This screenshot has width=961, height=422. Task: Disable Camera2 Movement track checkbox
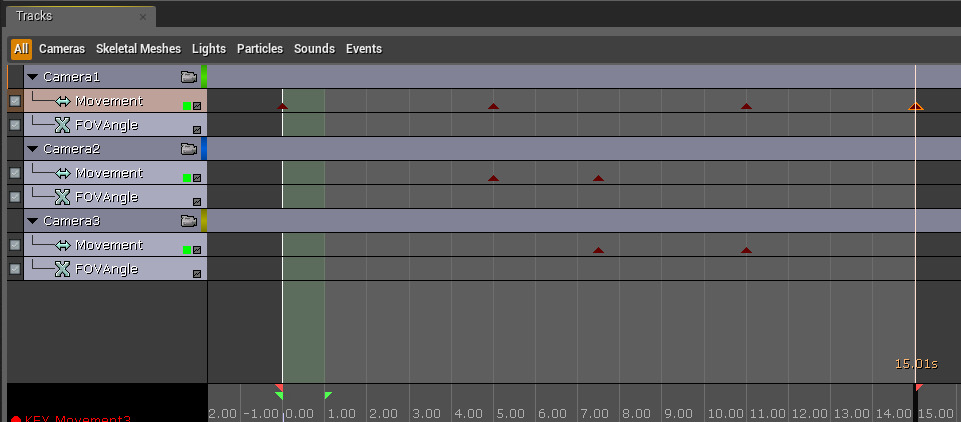15,173
